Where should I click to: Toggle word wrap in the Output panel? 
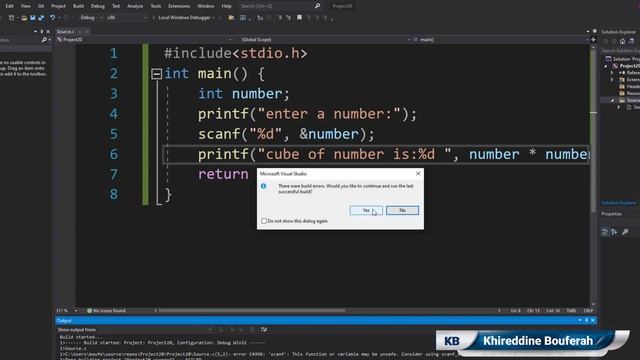click(264, 329)
